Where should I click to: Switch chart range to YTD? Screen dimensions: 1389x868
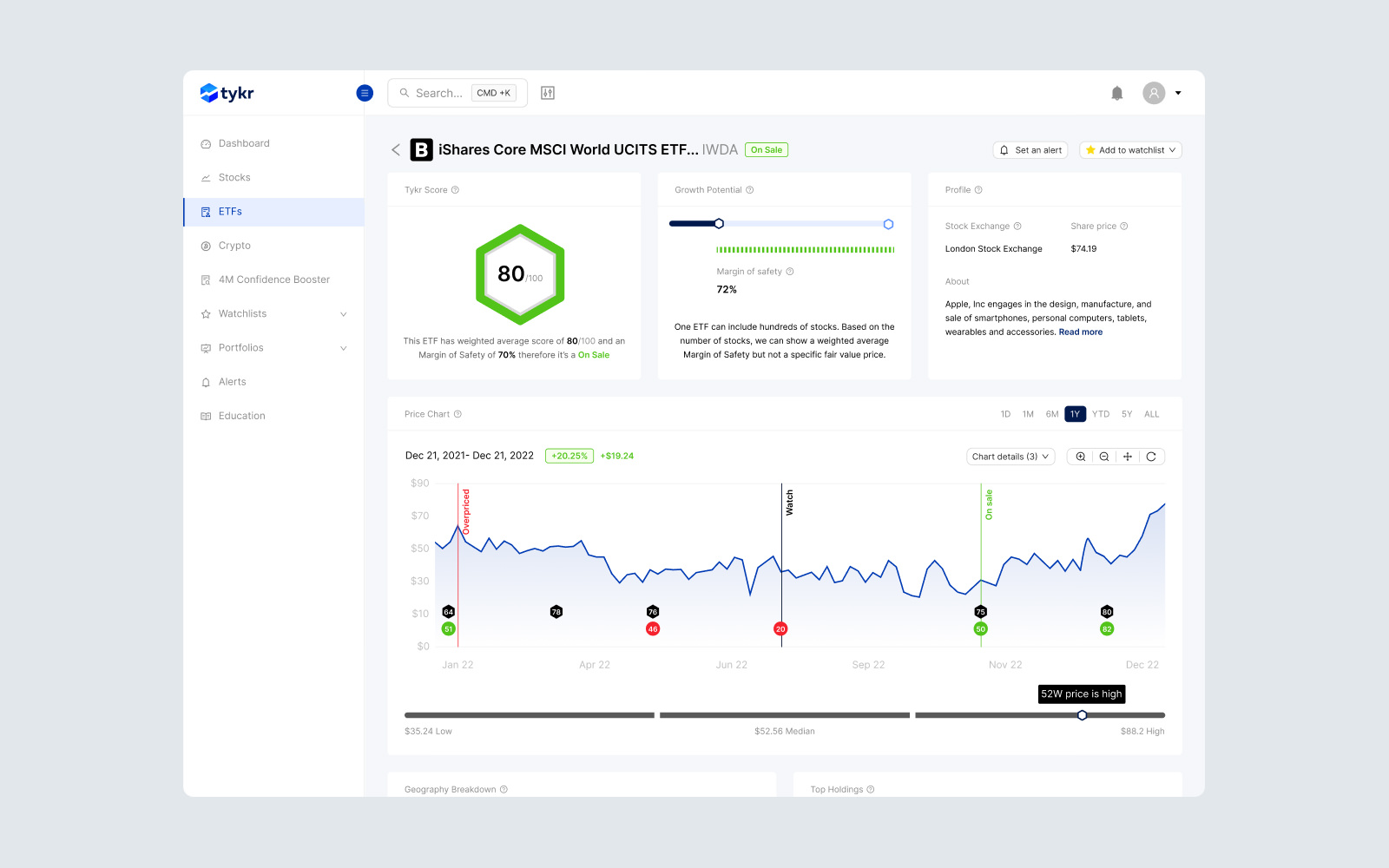coord(1101,414)
